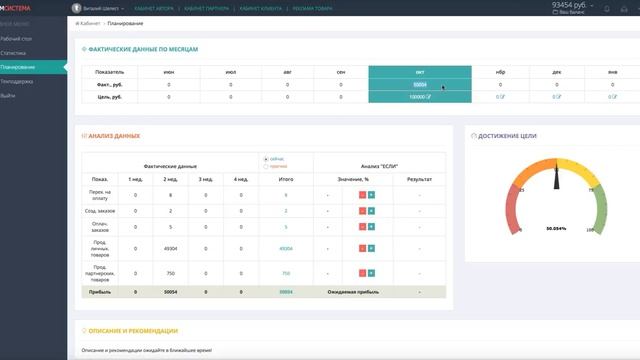Viewport: 640px width, 360px height.
Task: Click minus button in Оплач. заказов row
Action: tap(362, 227)
